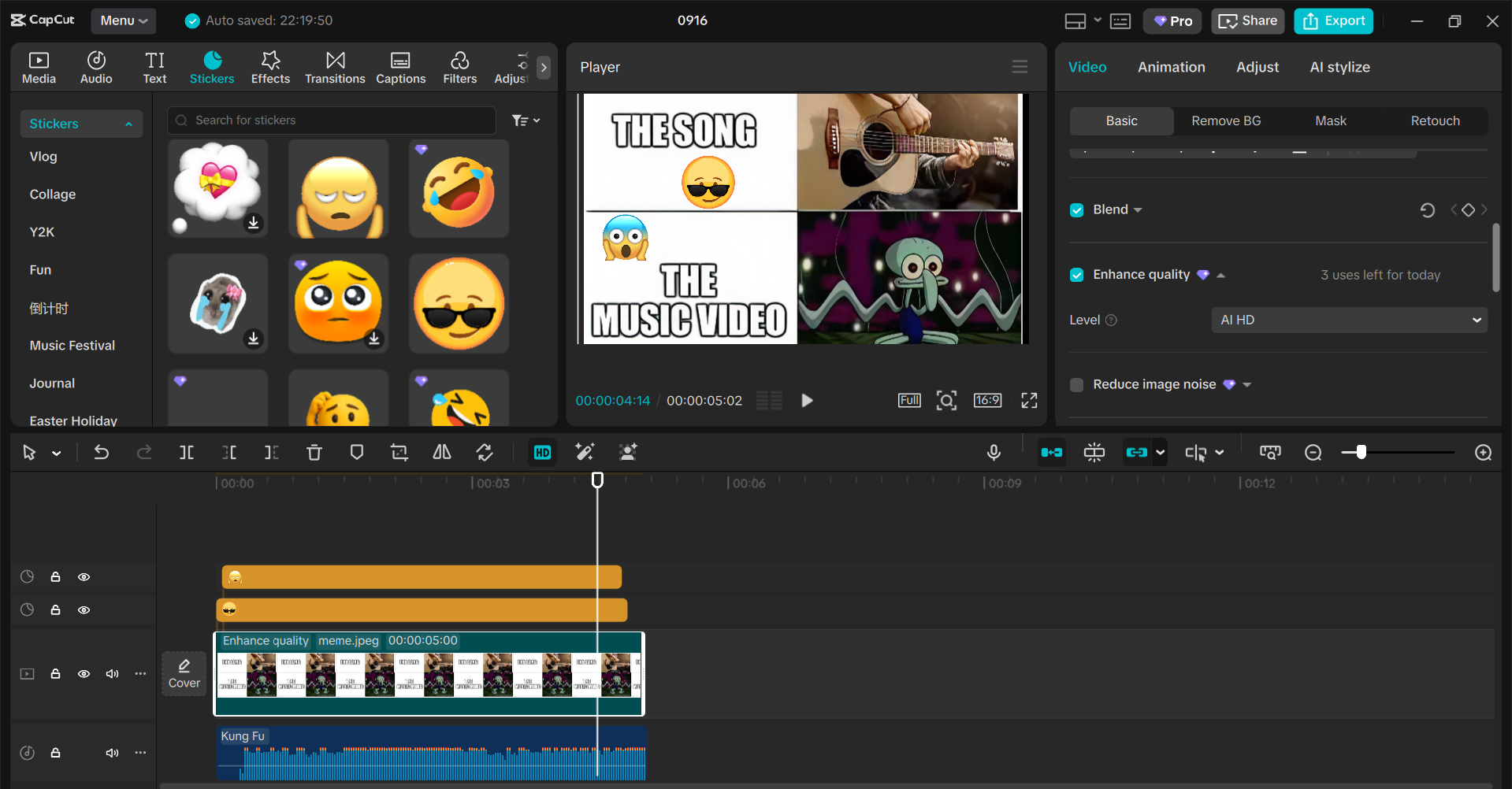Viewport: 1512px width, 789px height.
Task: Mute the Kung Fu audio track
Action: (112, 753)
